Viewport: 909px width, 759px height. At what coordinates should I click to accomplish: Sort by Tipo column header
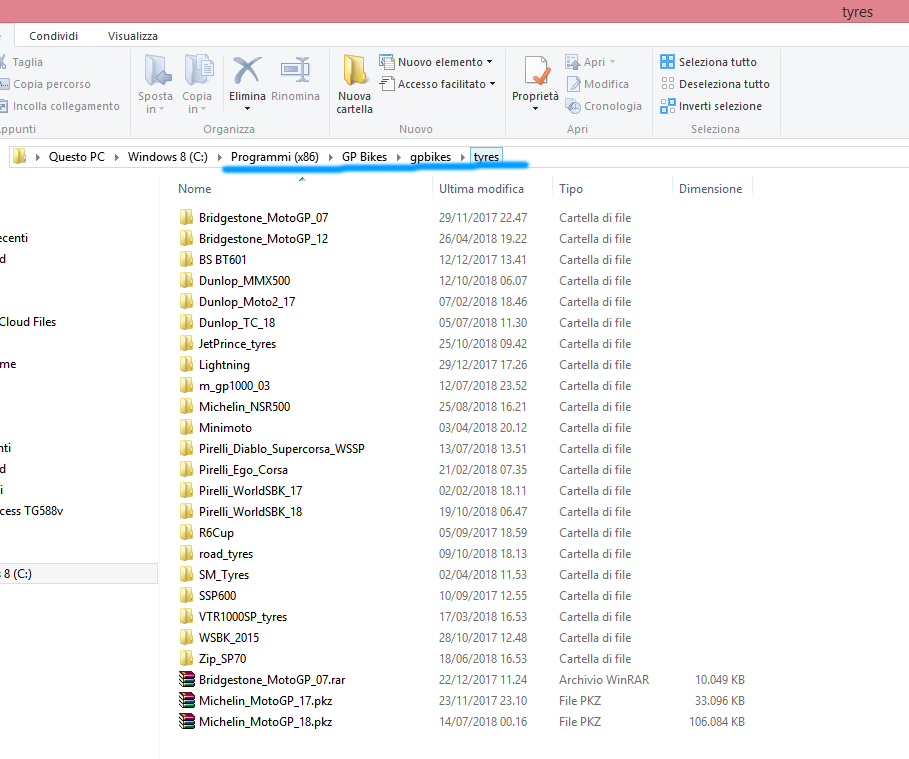click(x=570, y=188)
